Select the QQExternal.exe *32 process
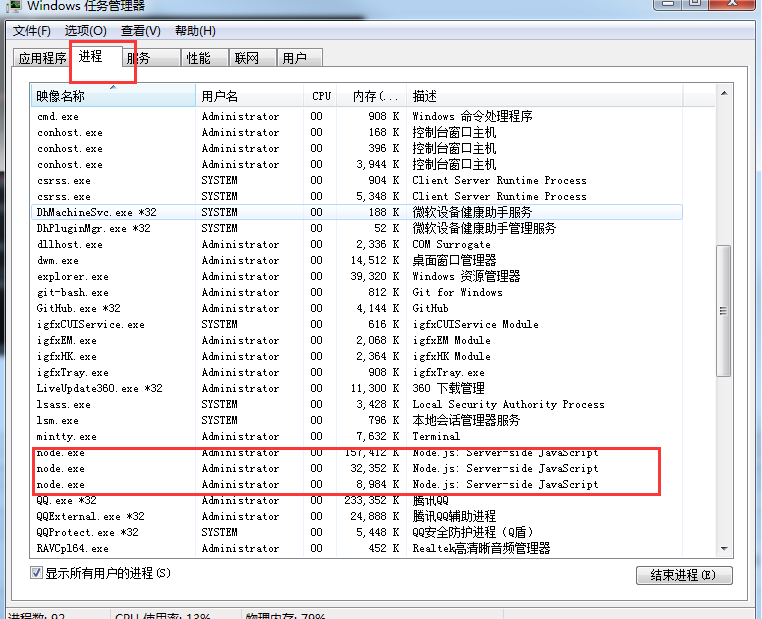Screen dimensions: 762x619 pos(357,516)
